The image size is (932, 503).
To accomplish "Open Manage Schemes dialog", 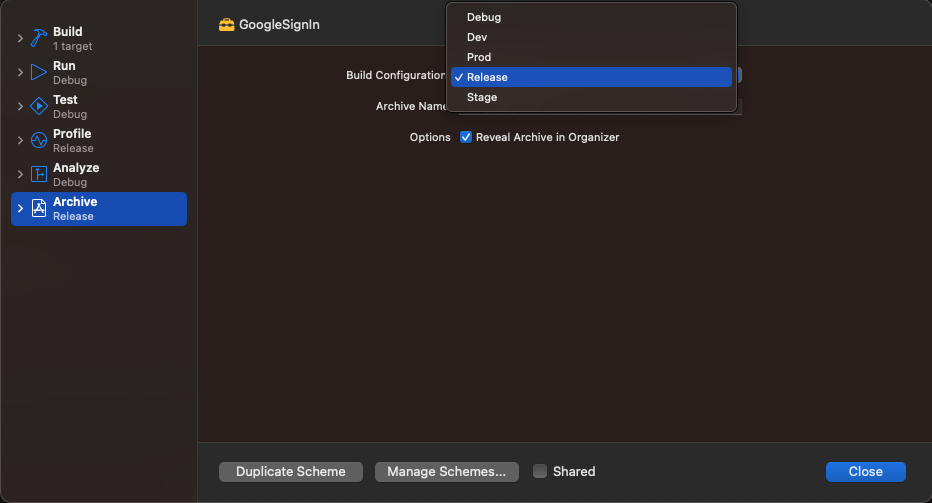I will (x=446, y=471).
